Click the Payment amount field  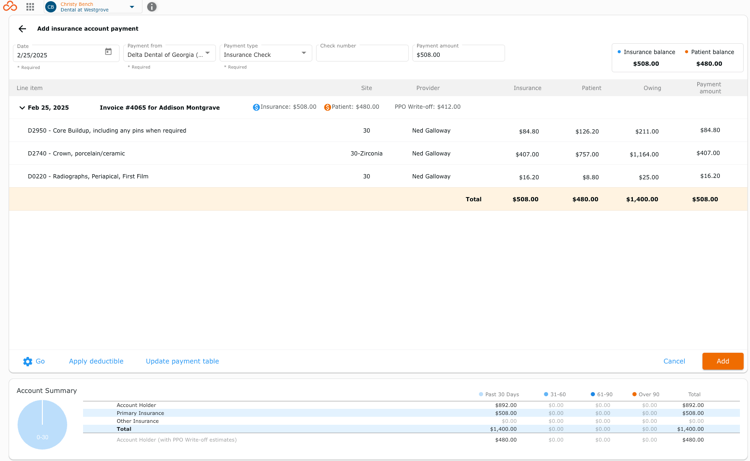pos(458,53)
